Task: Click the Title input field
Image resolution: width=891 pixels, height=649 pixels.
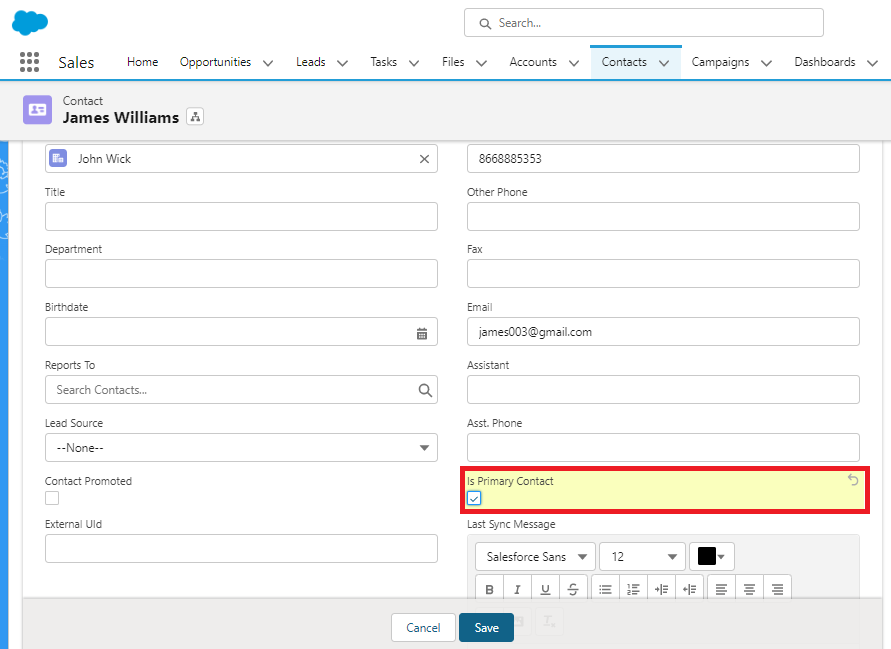Action: click(x=241, y=217)
